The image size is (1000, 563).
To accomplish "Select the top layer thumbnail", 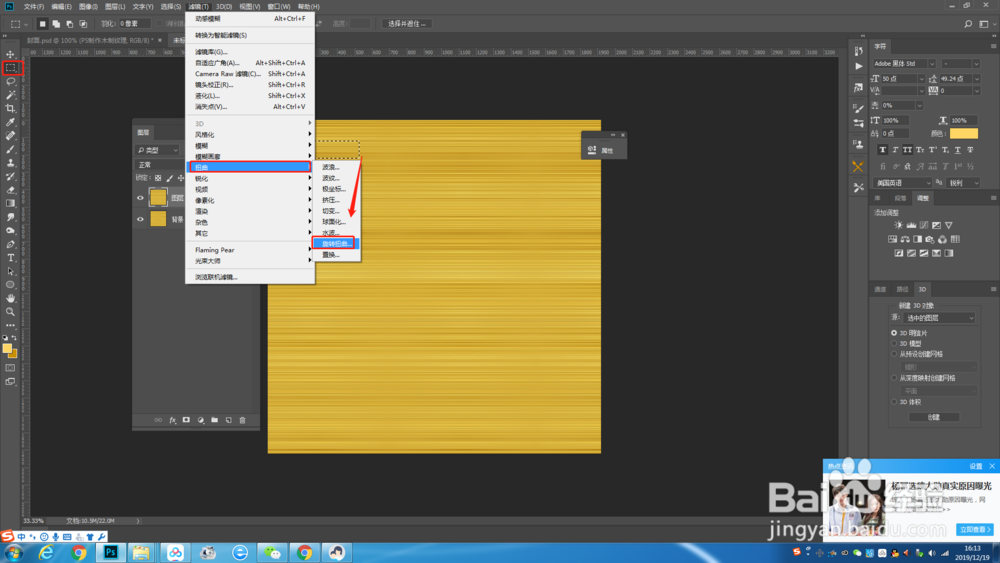I will pyautogui.click(x=158, y=198).
